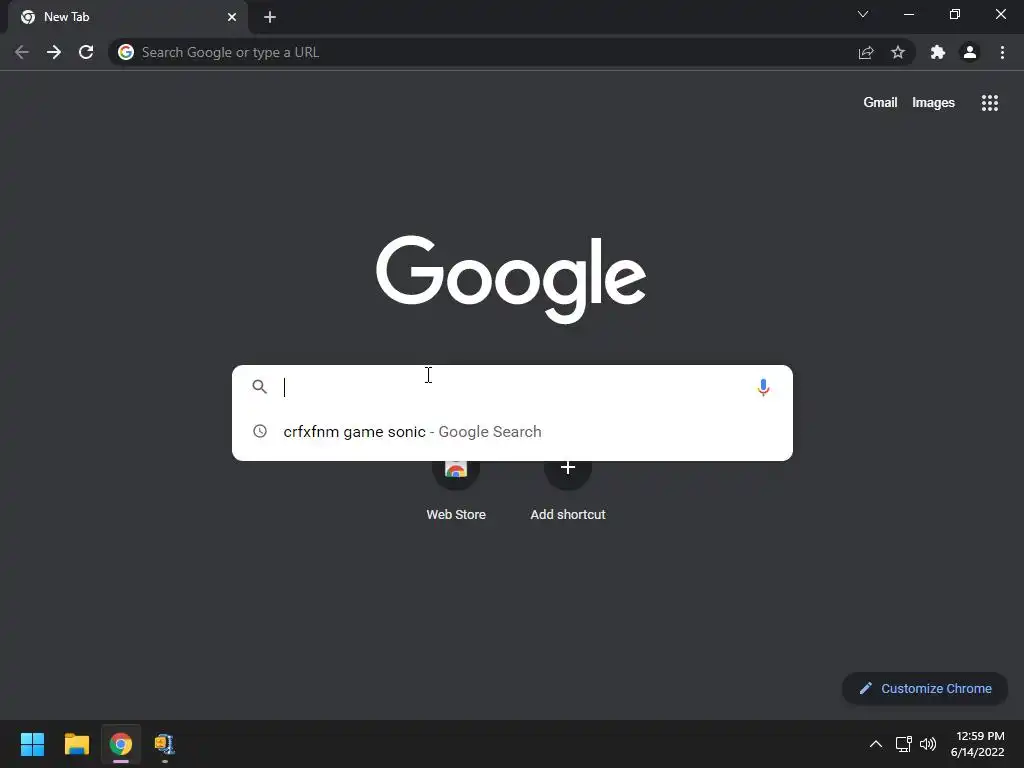Bookmark this tab with star icon
The image size is (1024, 768).
pyautogui.click(x=898, y=52)
